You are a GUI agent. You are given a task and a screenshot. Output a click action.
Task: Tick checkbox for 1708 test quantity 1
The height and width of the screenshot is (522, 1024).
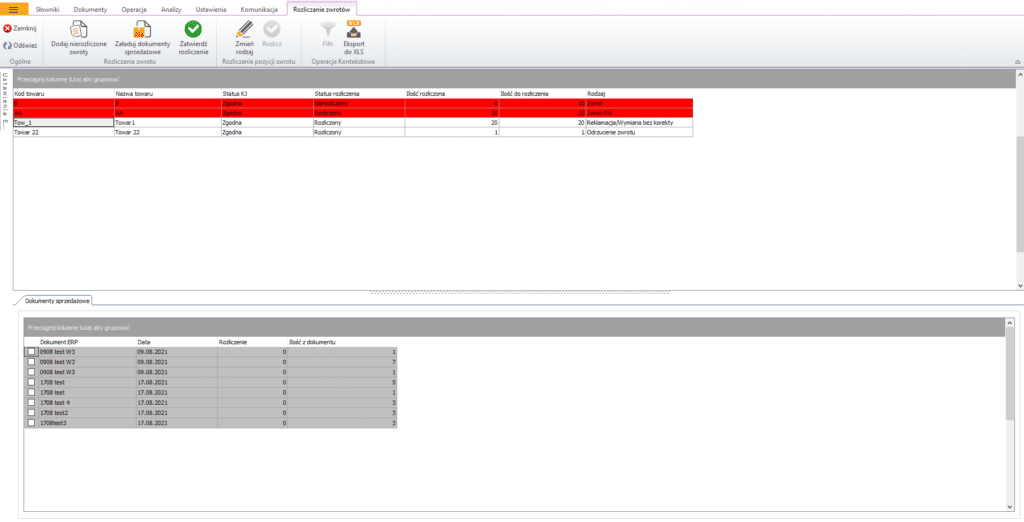click(31, 392)
